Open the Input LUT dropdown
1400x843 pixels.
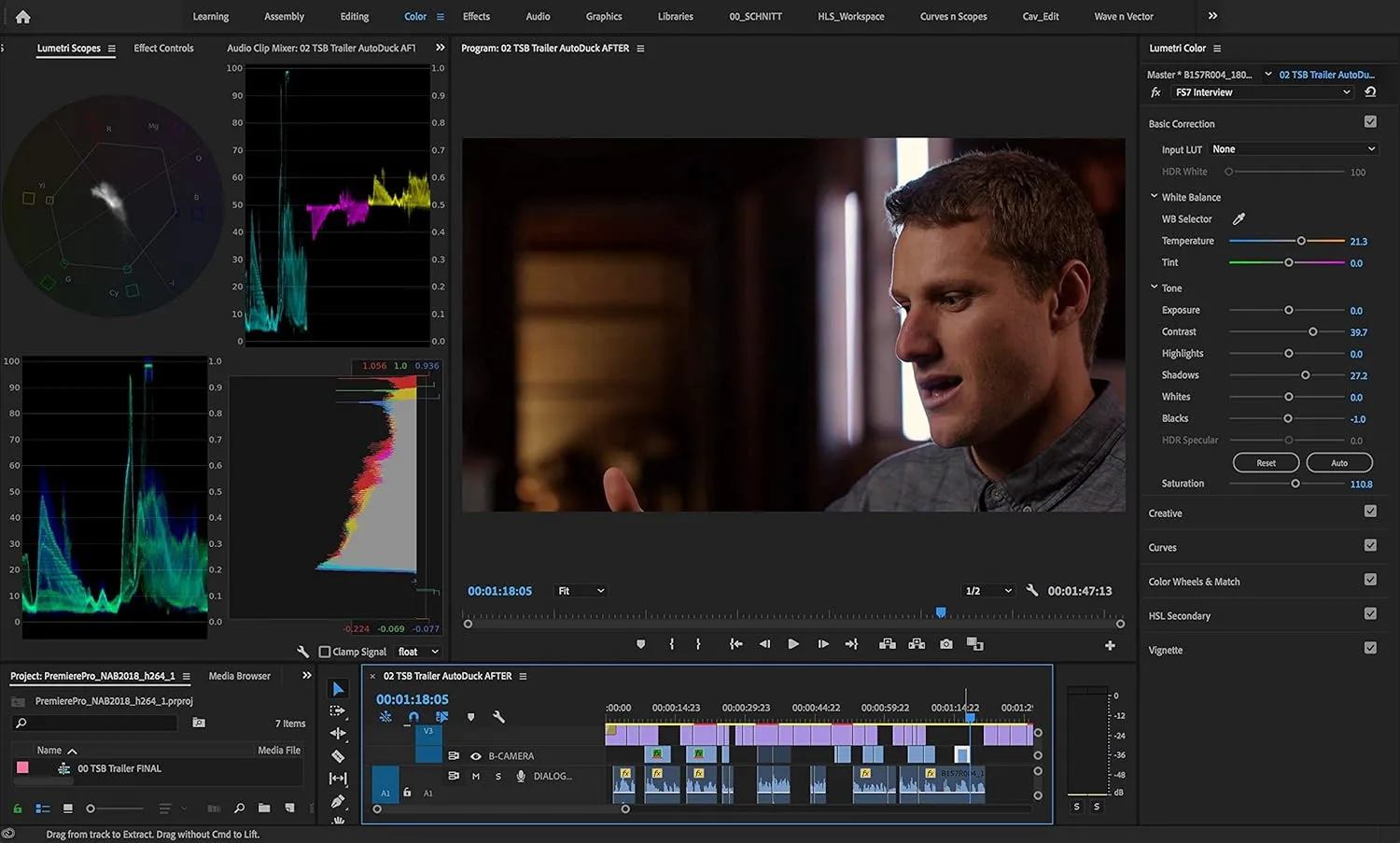click(x=1293, y=148)
